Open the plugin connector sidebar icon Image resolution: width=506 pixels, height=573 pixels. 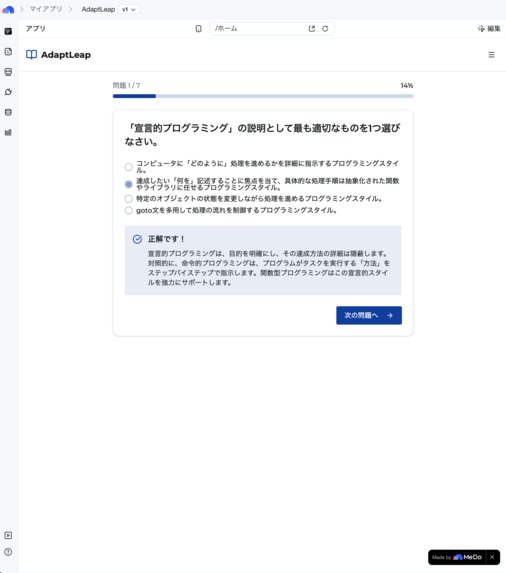click(x=8, y=92)
